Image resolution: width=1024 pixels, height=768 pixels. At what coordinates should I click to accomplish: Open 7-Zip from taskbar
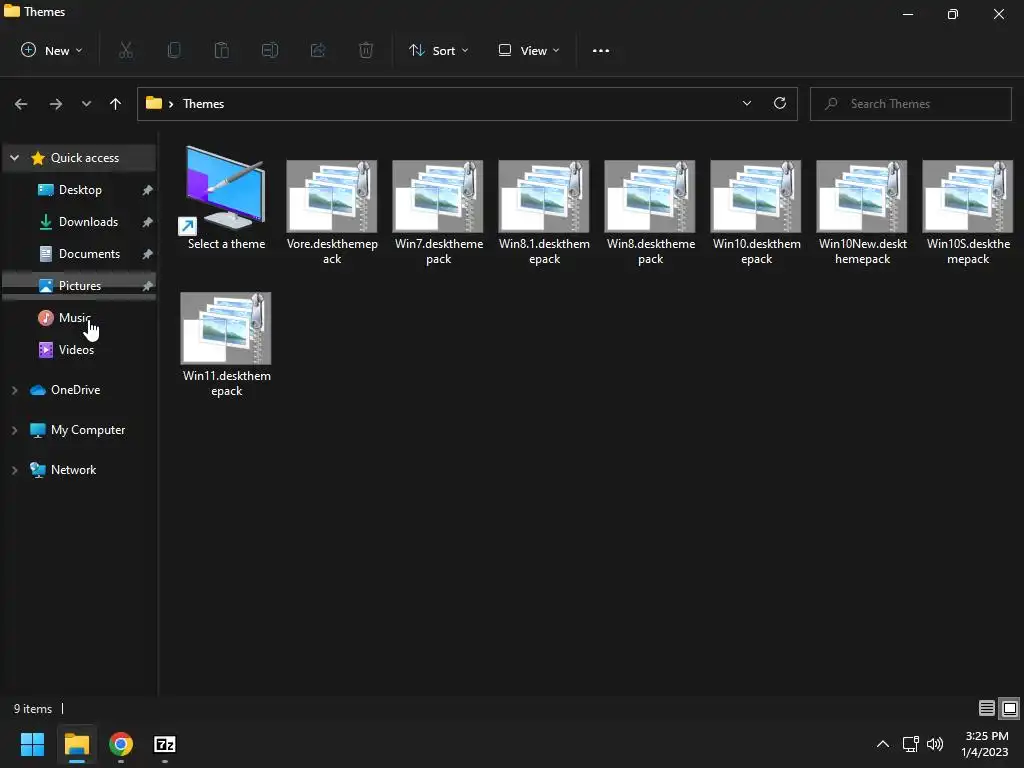(x=165, y=744)
